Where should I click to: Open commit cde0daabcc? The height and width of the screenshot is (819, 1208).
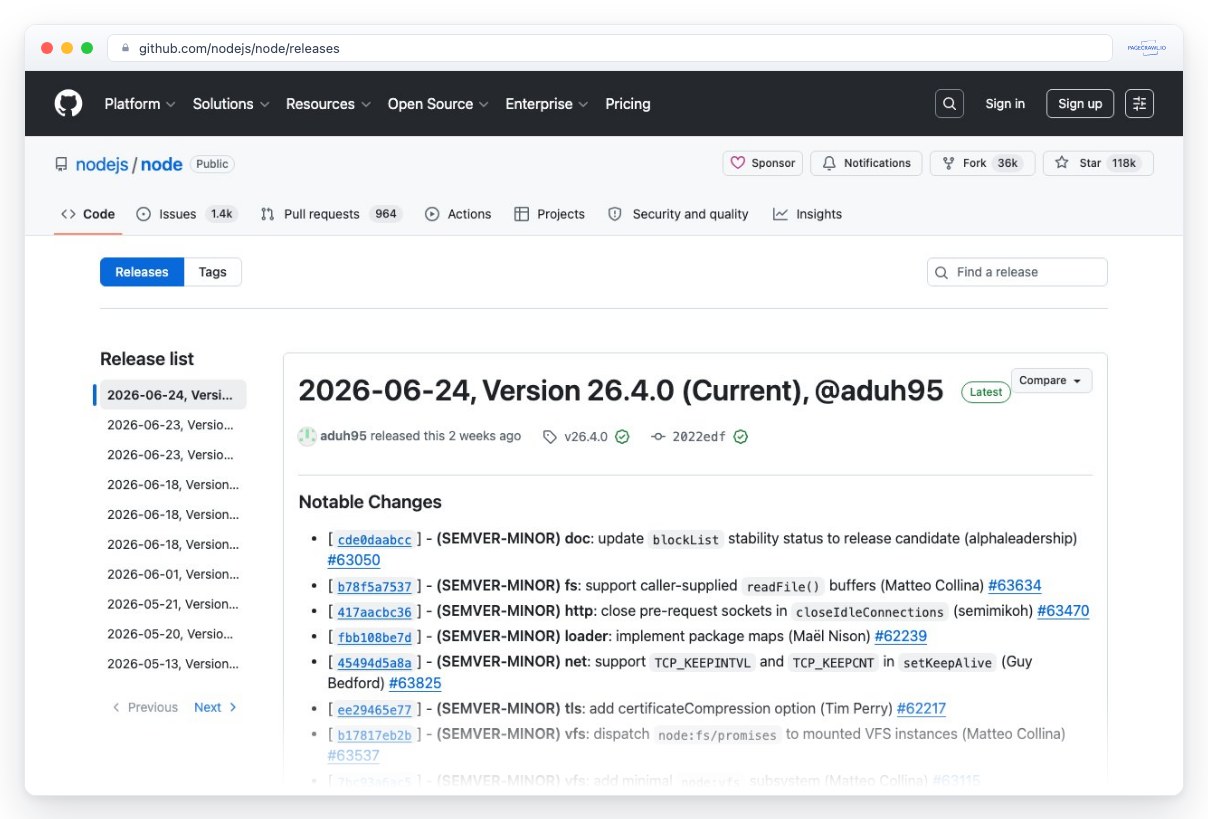click(374, 540)
